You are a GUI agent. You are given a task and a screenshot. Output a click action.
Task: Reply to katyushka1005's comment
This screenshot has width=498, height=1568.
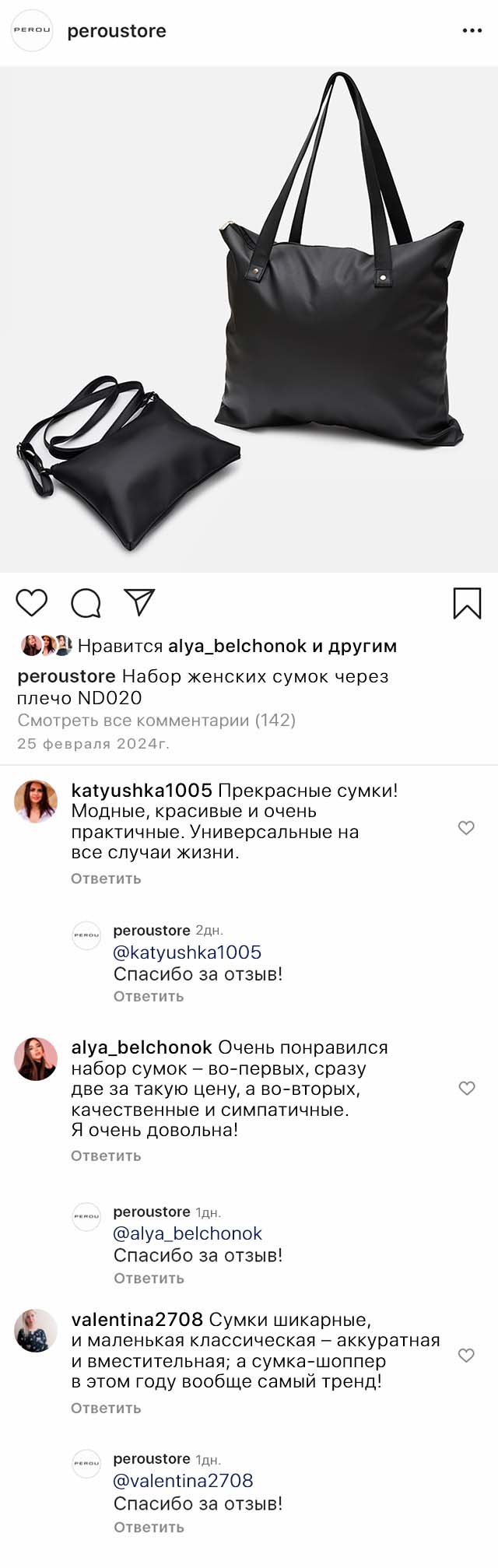pyautogui.click(x=106, y=879)
